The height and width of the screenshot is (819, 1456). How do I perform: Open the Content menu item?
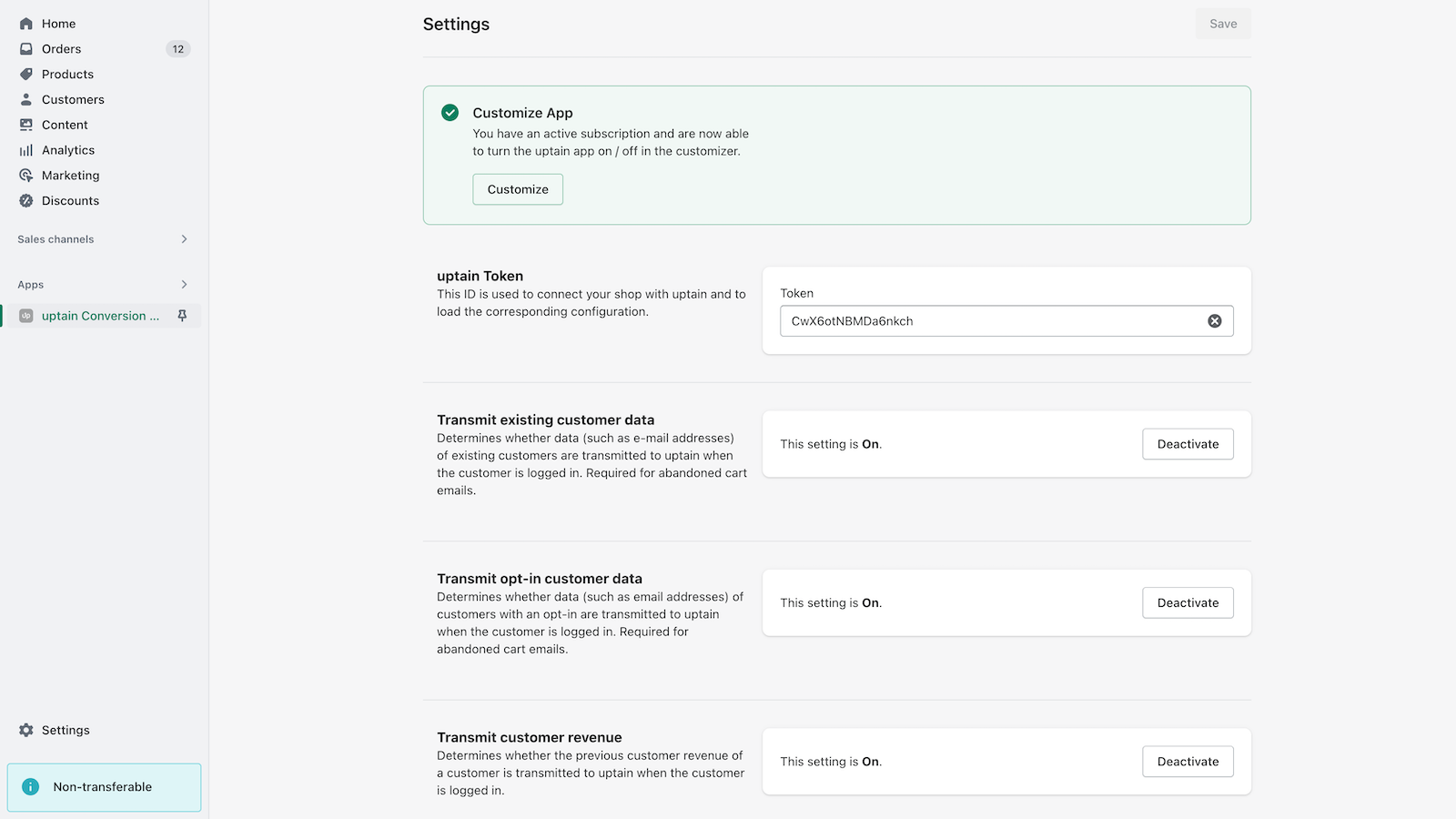pyautogui.click(x=65, y=125)
